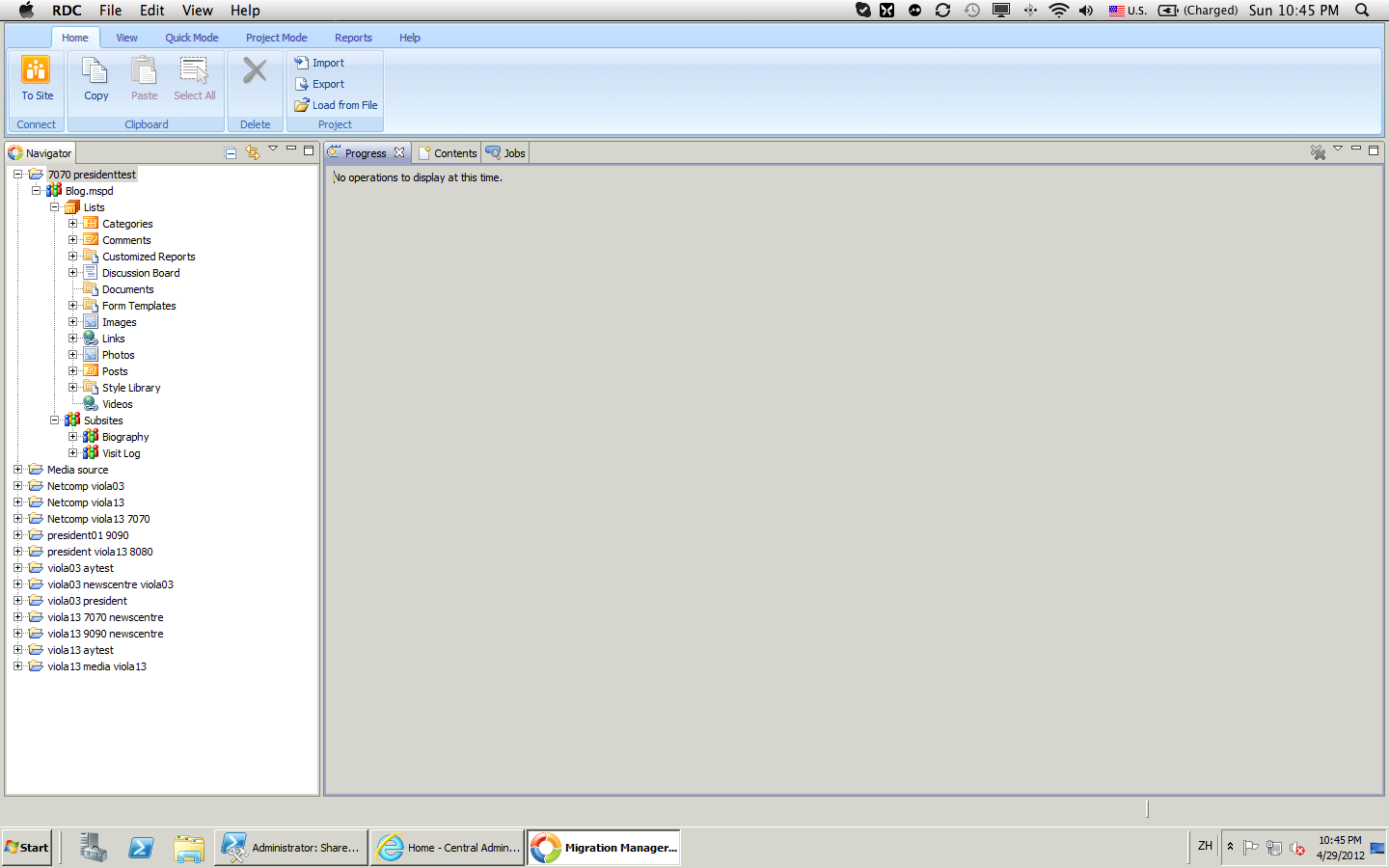Select viola13 media viola13 item
1389x868 pixels.
[97, 666]
